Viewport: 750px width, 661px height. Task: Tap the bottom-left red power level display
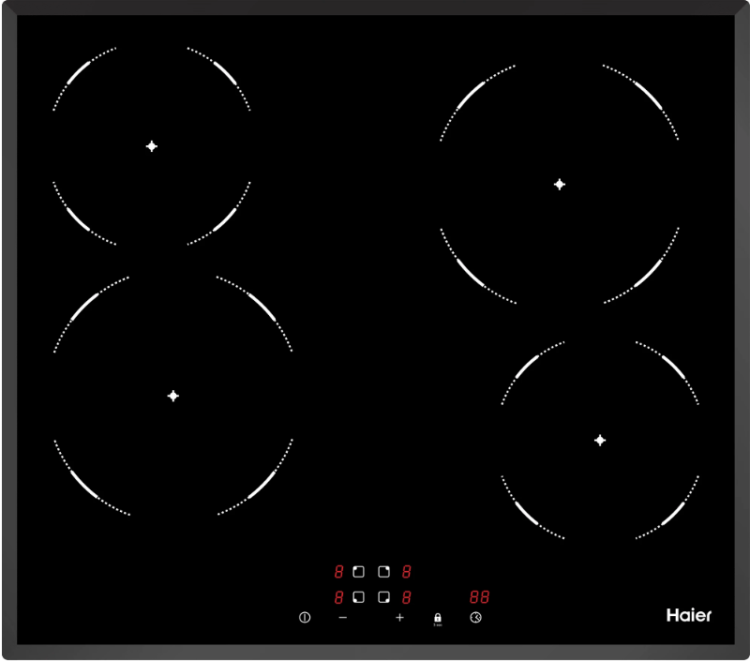click(x=339, y=597)
